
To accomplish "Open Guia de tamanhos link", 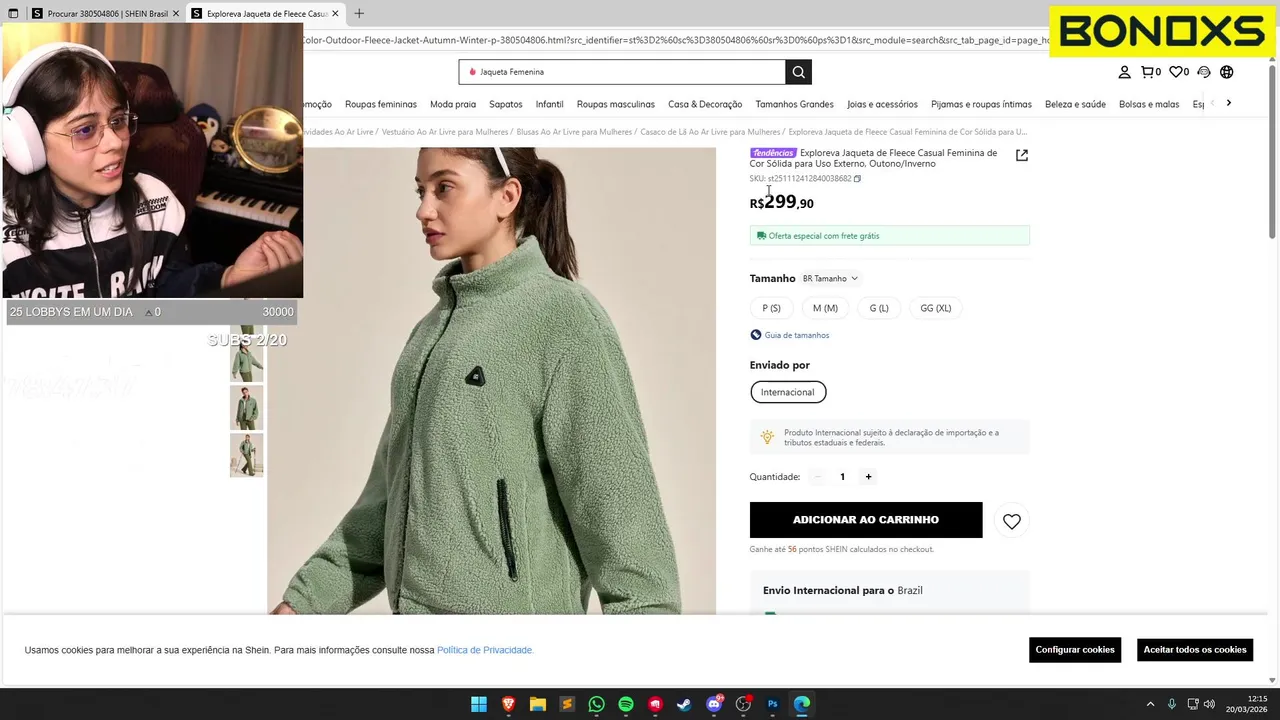I will pos(796,335).
